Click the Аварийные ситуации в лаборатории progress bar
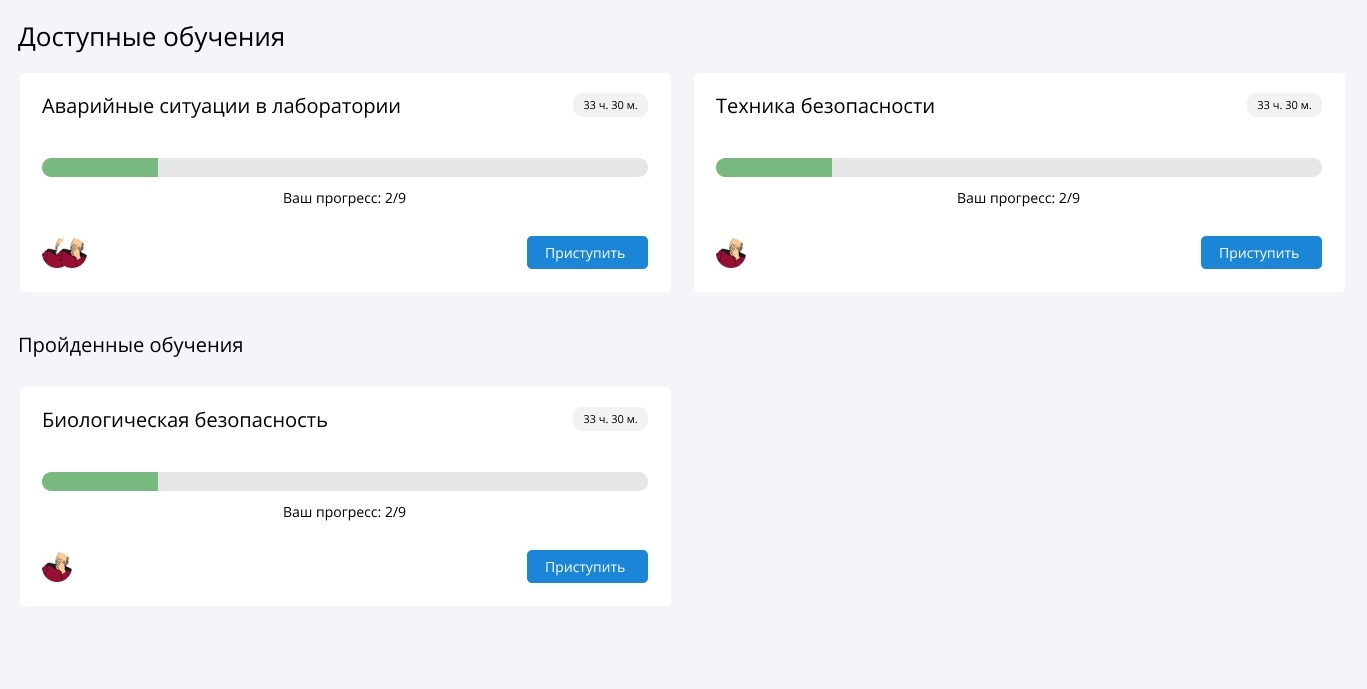The height and width of the screenshot is (689, 1367). (x=345, y=167)
